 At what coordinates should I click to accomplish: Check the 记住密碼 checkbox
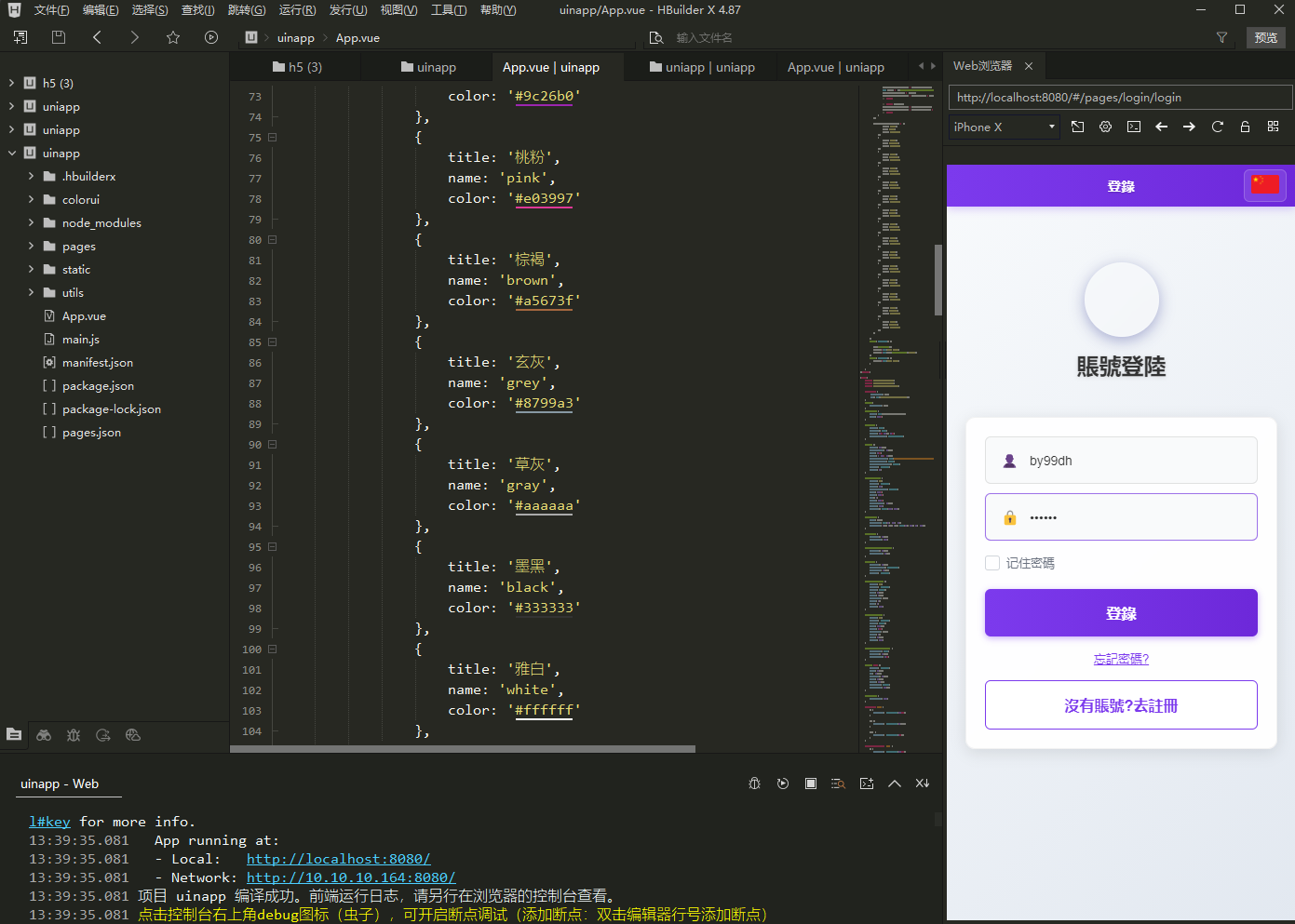click(992, 563)
